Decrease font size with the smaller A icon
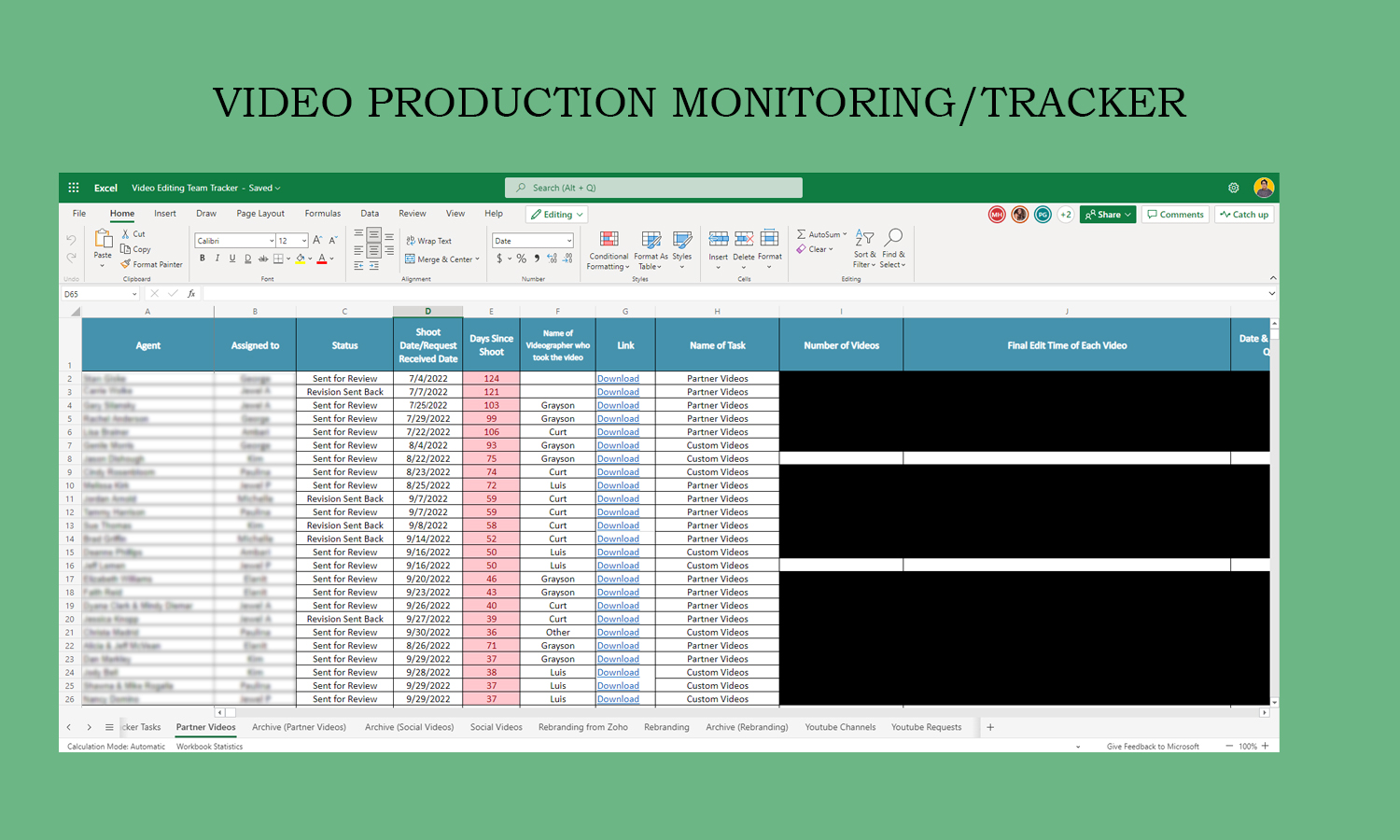This screenshot has width=1400, height=840. (332, 241)
